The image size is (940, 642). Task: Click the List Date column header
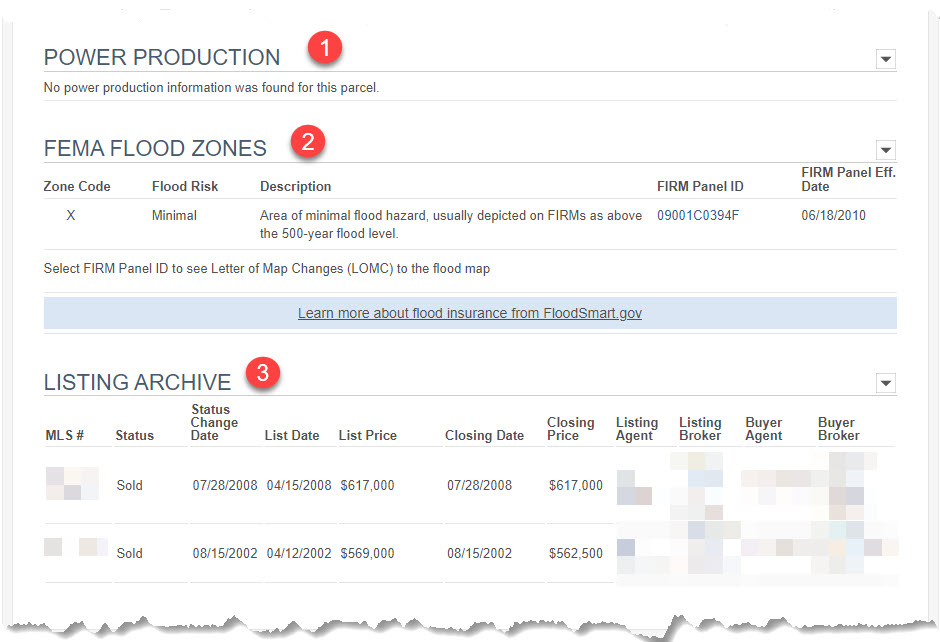(x=292, y=435)
